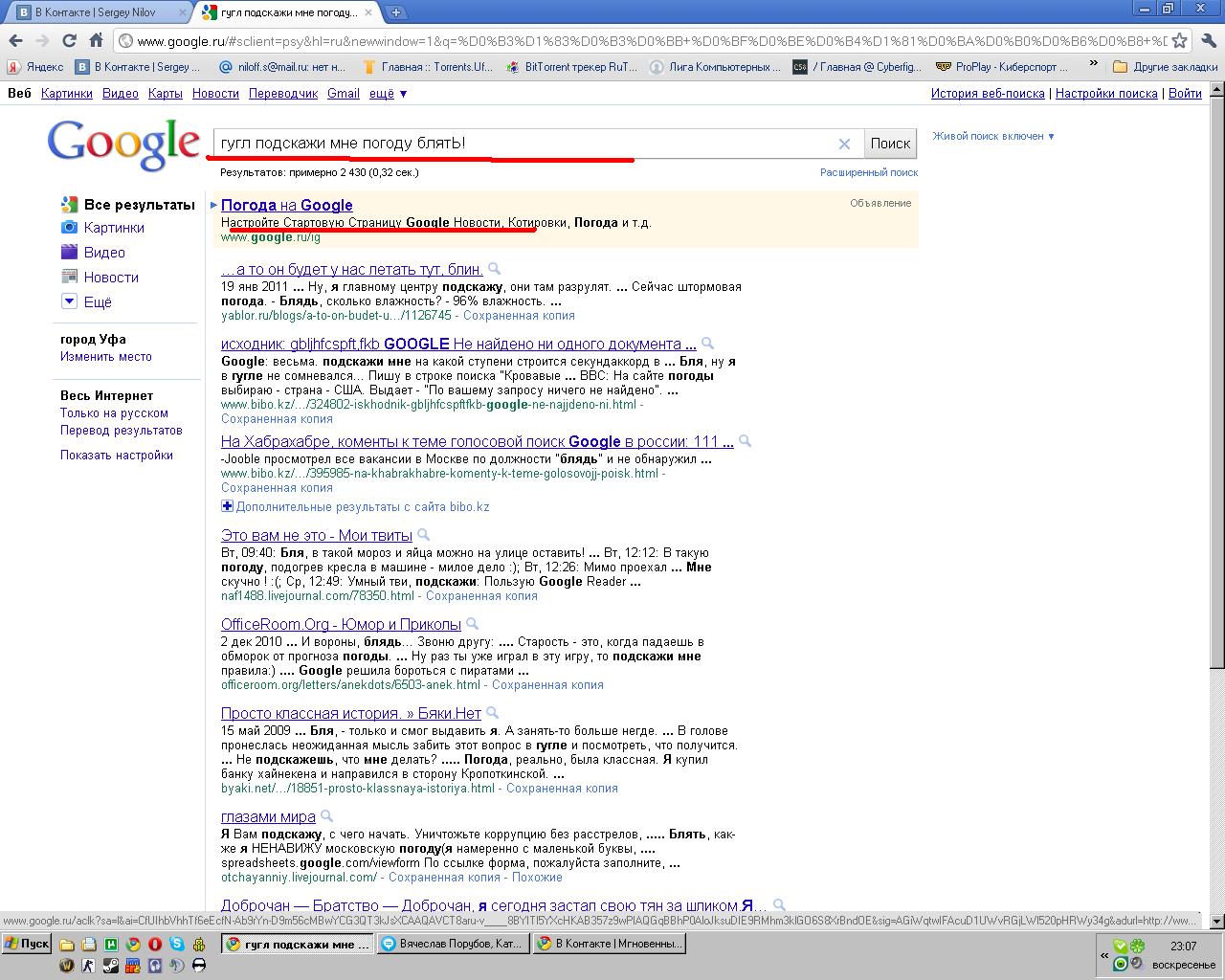Preview the yablor.ru result with its magnifier icon
The image size is (1225, 980).
click(x=494, y=269)
